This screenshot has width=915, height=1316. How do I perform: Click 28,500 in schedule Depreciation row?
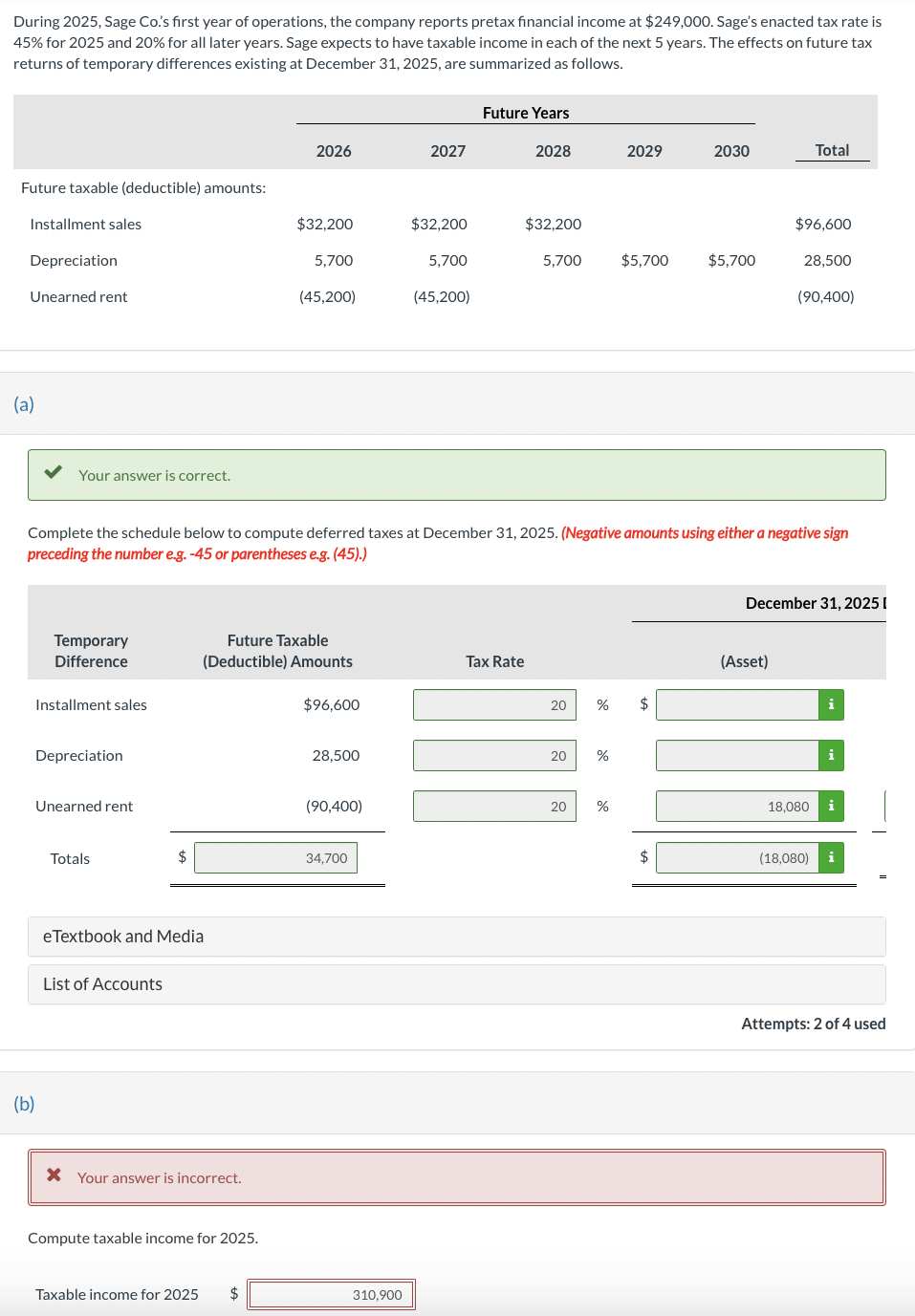[x=336, y=756]
